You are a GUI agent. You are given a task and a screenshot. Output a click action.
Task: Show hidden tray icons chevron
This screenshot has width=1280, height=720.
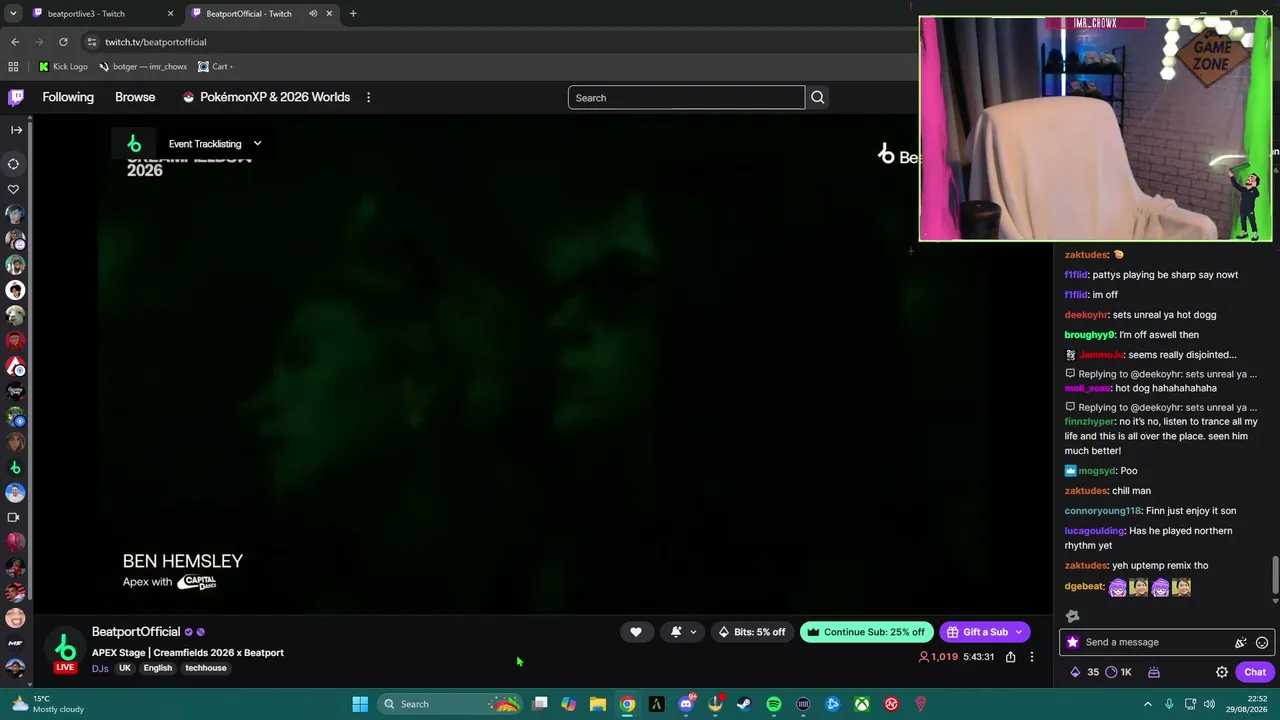pos(1148,704)
